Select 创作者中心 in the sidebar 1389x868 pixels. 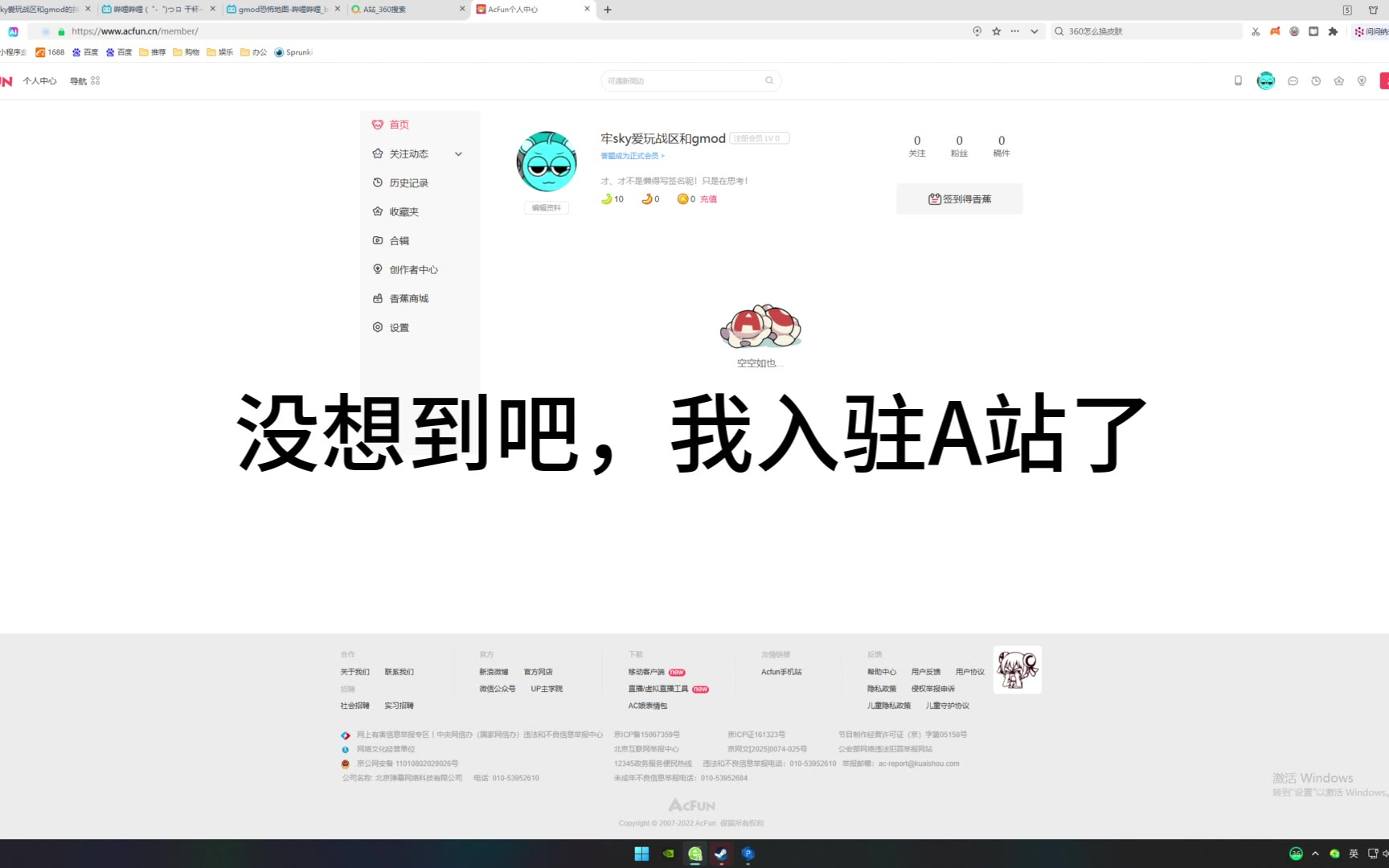(x=413, y=270)
